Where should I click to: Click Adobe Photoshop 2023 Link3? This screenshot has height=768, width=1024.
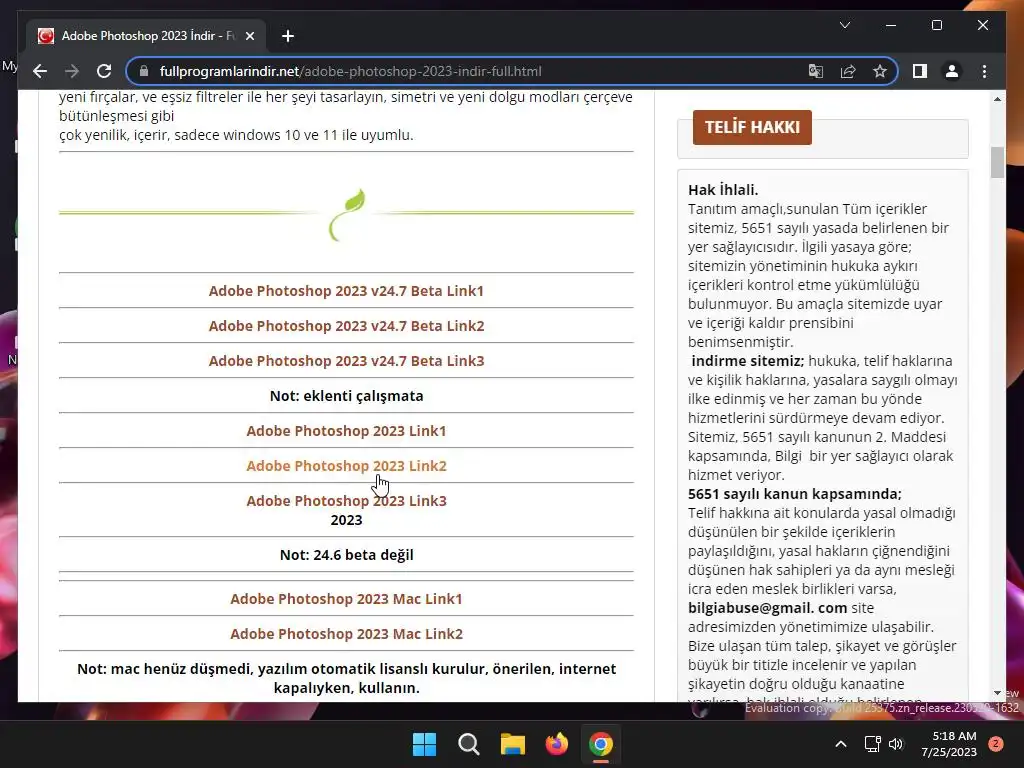pos(346,501)
